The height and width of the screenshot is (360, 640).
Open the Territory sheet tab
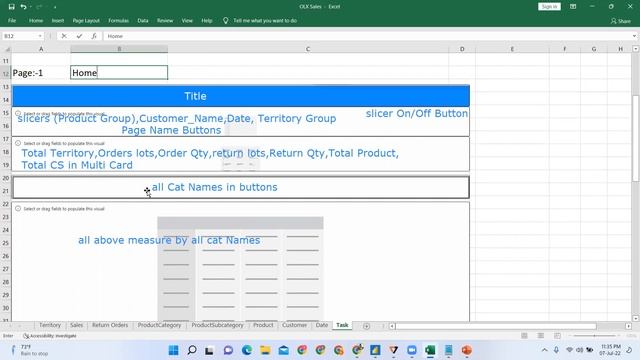click(50, 325)
